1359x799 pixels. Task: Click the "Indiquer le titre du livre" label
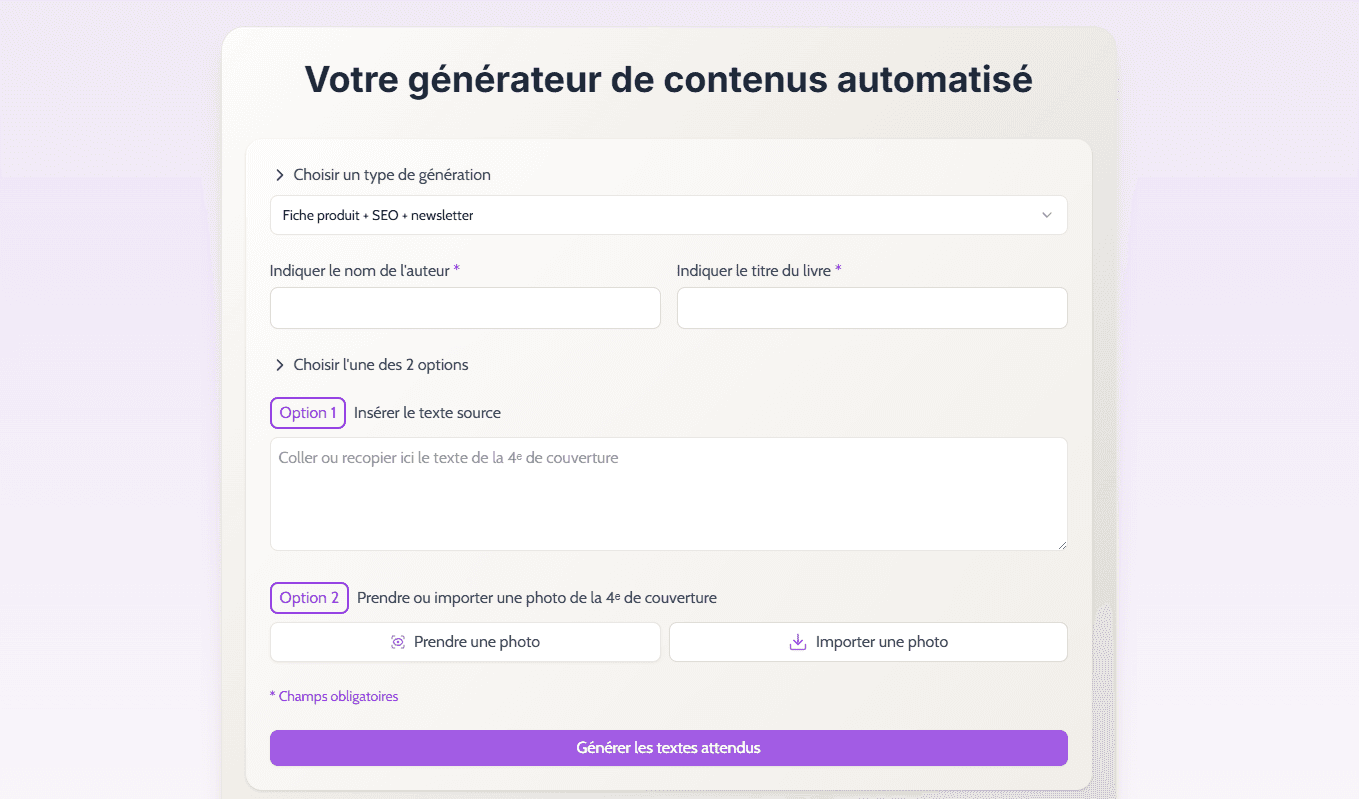pyautogui.click(x=754, y=270)
